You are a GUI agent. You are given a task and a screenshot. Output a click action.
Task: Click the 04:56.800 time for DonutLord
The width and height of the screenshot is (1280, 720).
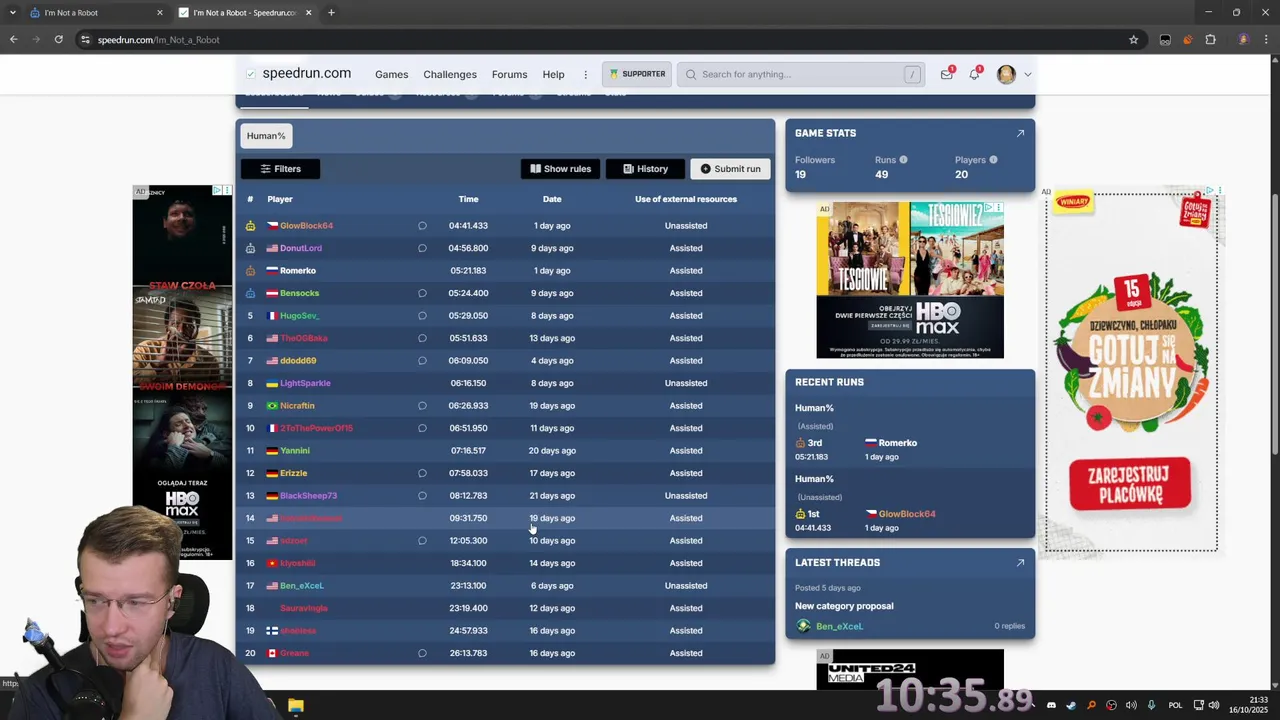coord(468,248)
